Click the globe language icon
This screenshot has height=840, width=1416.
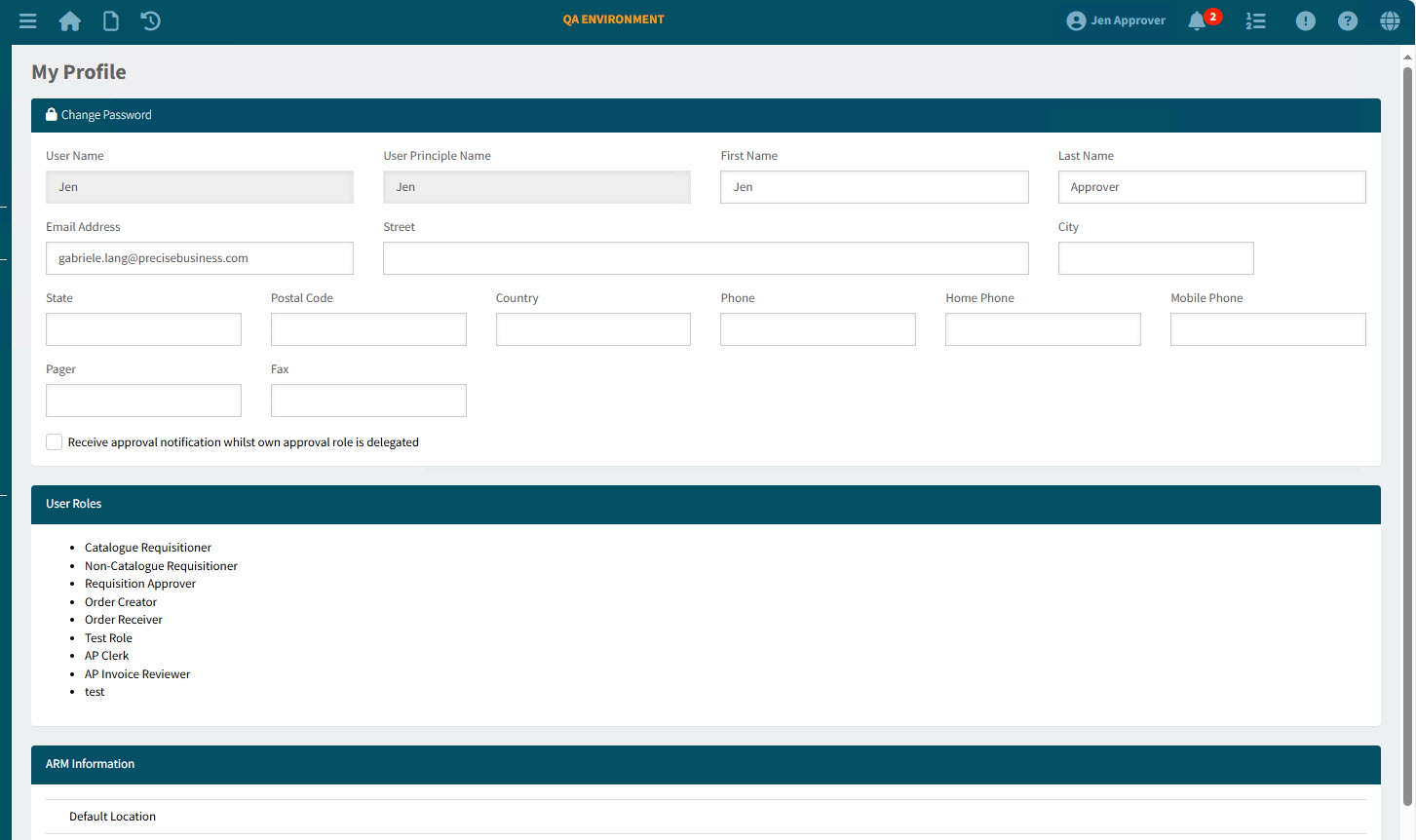[x=1390, y=20]
